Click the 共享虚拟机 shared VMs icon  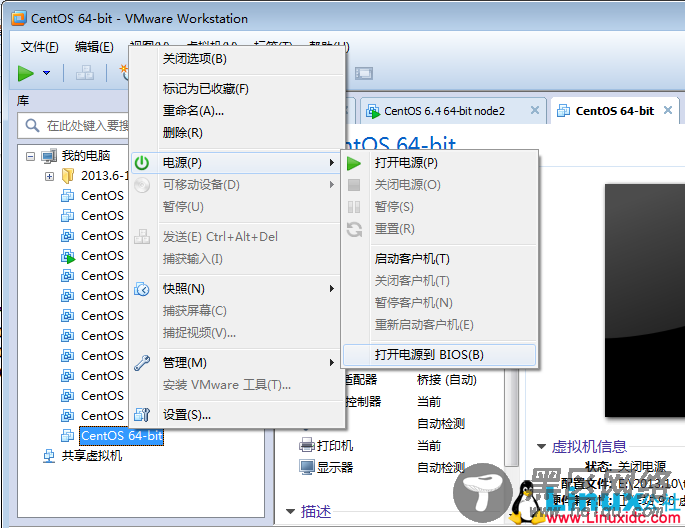click(49, 456)
